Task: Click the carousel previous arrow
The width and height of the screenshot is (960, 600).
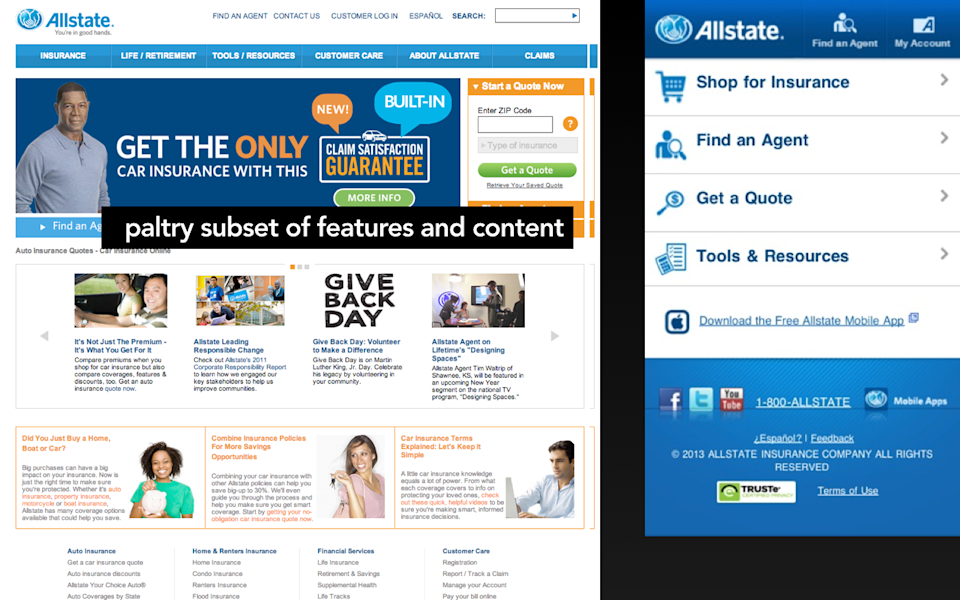Action: coord(44,336)
